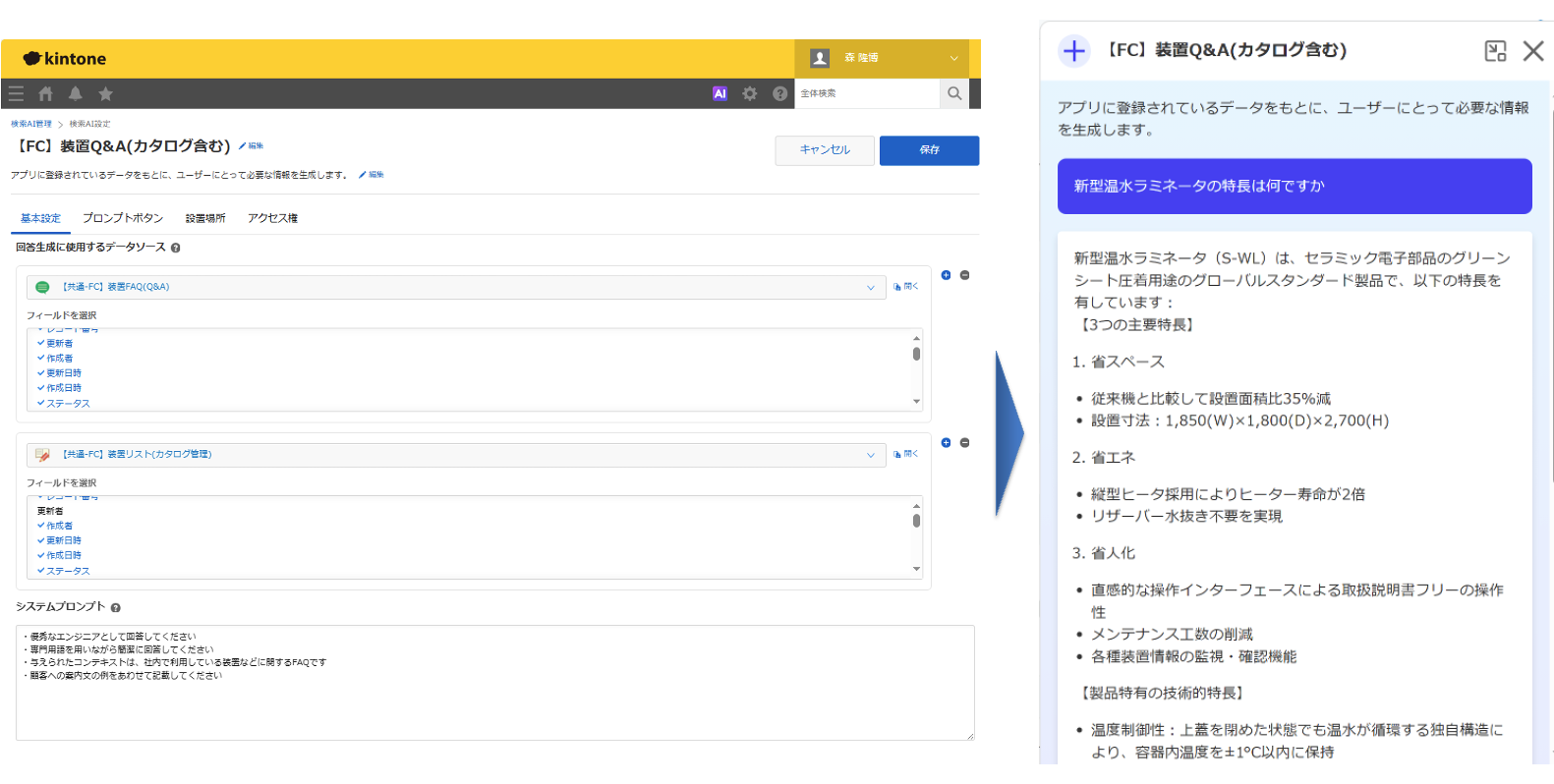The image size is (1554, 784).
Task: Switch to the プロンプトボタン tab
Action: click(x=123, y=218)
